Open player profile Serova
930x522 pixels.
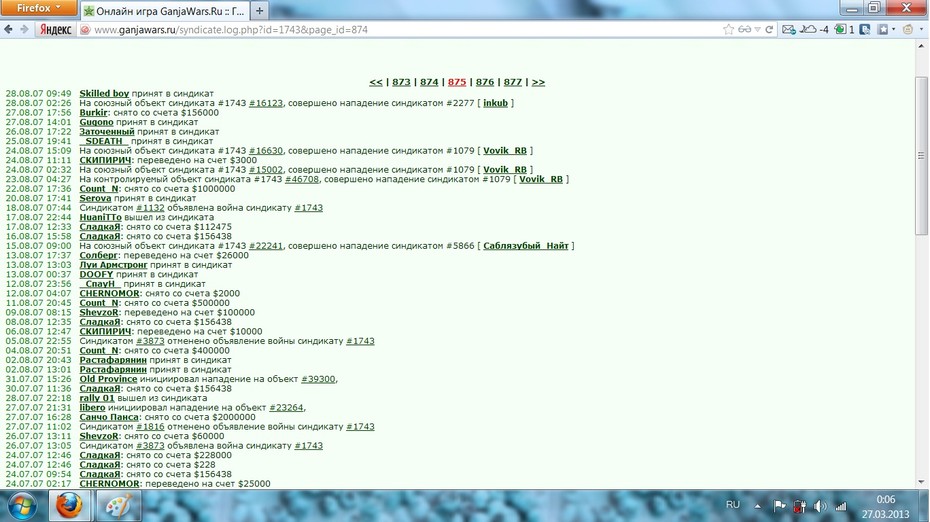tap(95, 198)
